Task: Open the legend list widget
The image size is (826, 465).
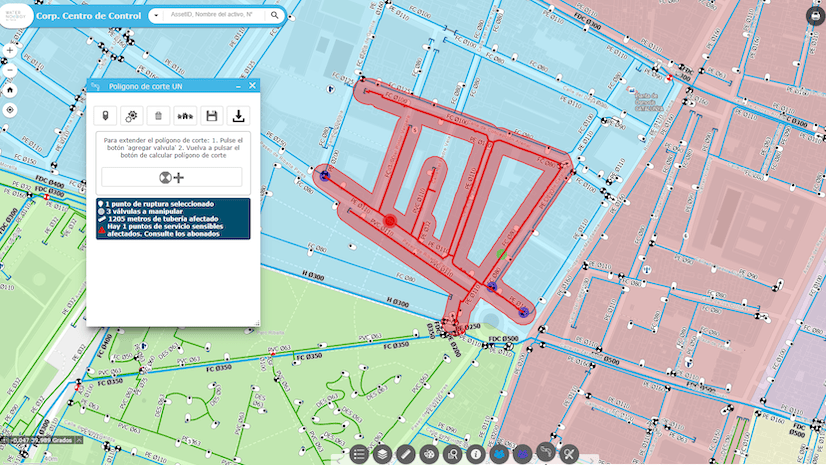Action: click(x=359, y=454)
